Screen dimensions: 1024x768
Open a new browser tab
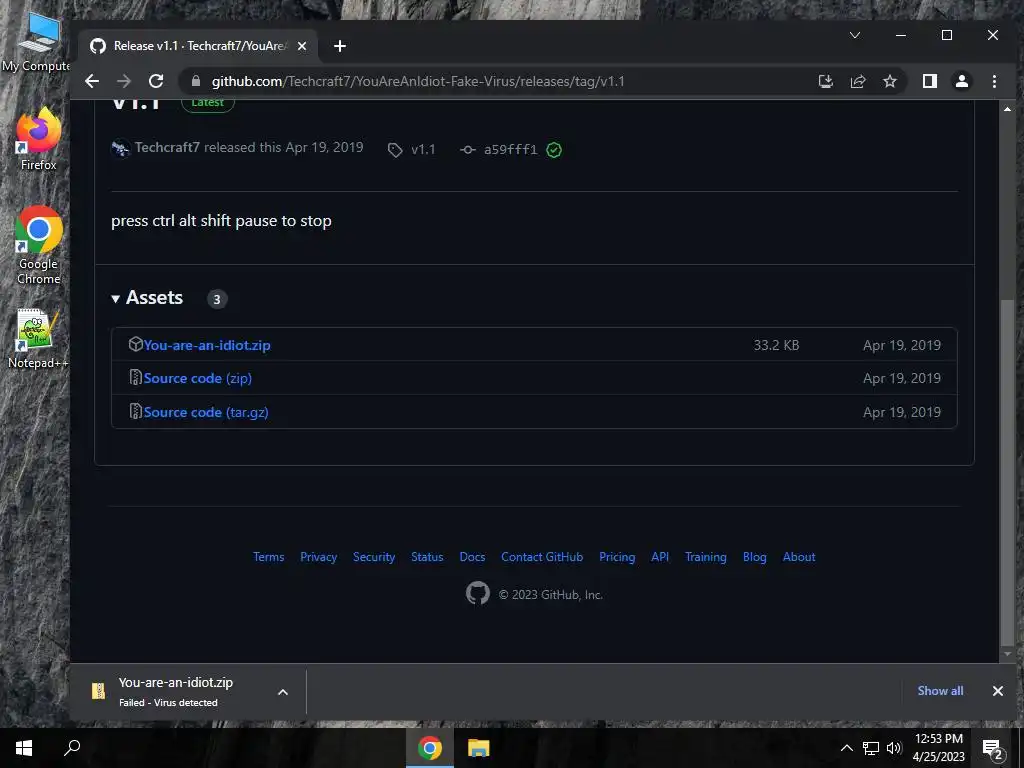340,46
